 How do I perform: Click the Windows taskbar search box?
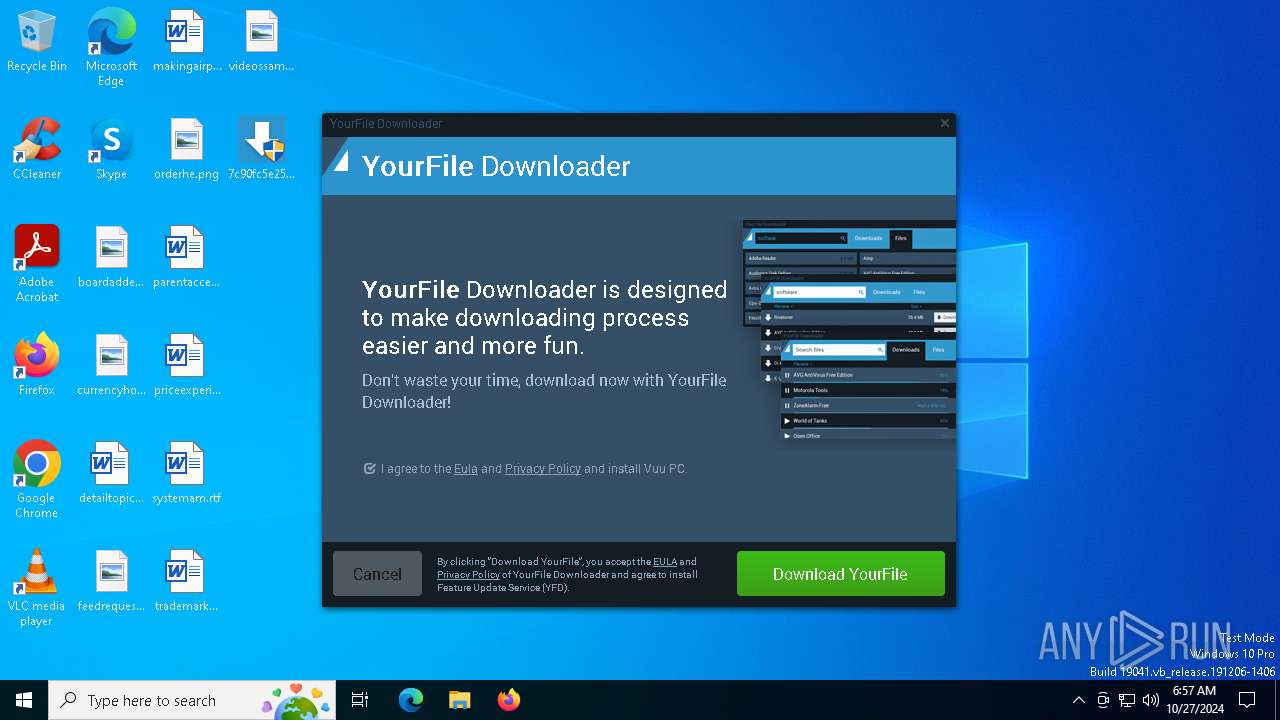click(192, 700)
